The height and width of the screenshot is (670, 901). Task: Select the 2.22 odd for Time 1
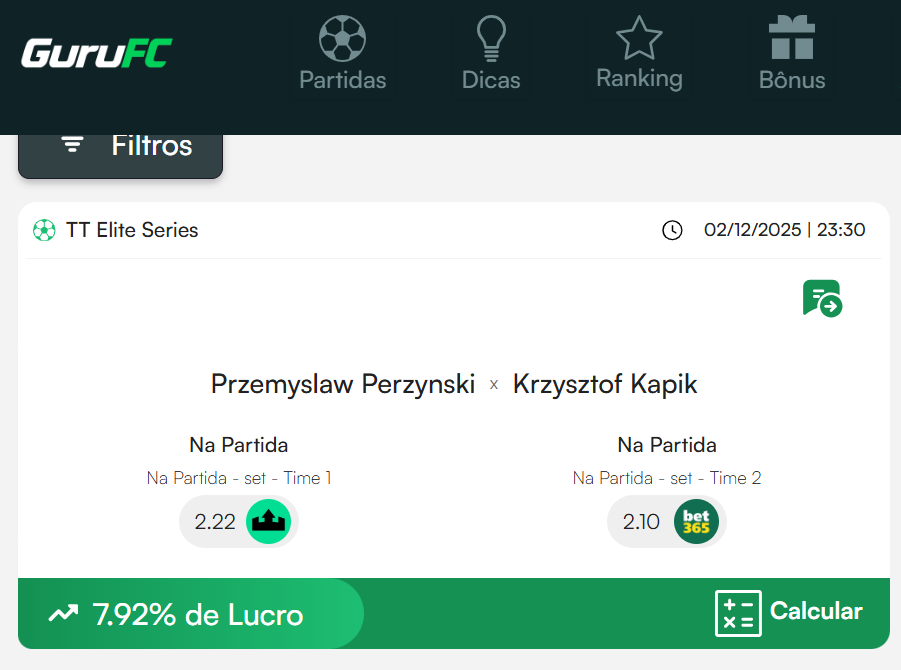[x=238, y=521]
